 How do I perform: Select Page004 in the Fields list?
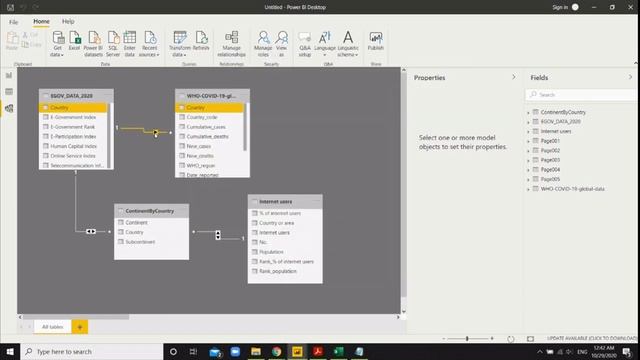point(550,169)
